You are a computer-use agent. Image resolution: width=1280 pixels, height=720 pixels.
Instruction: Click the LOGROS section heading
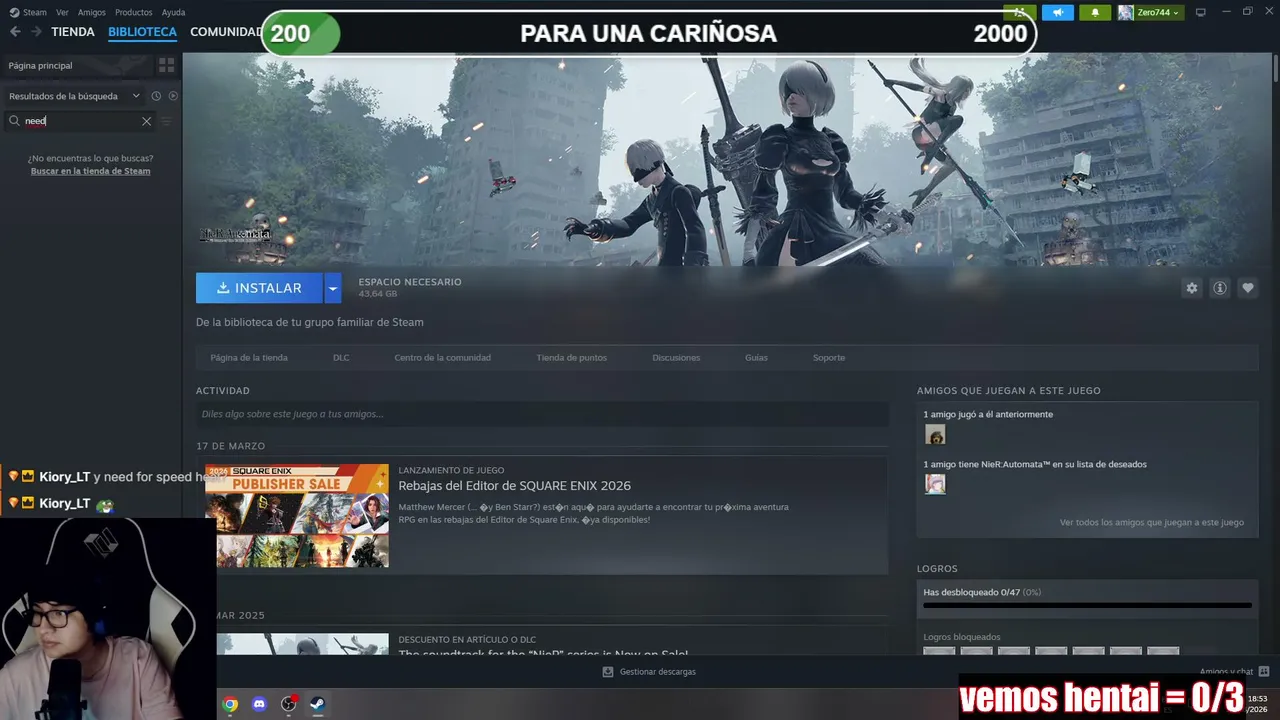pos(937,569)
